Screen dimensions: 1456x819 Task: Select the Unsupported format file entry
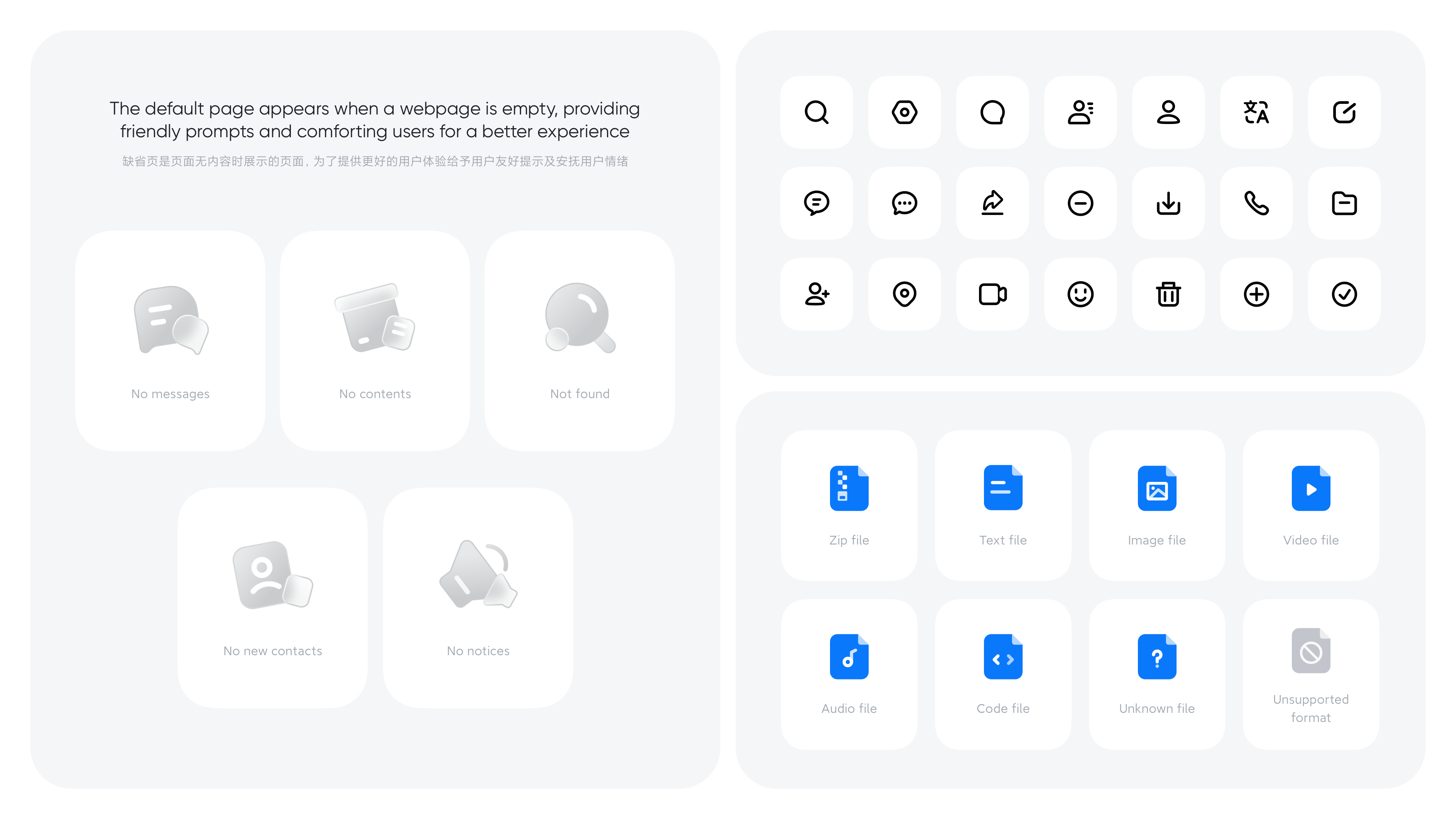1311,675
